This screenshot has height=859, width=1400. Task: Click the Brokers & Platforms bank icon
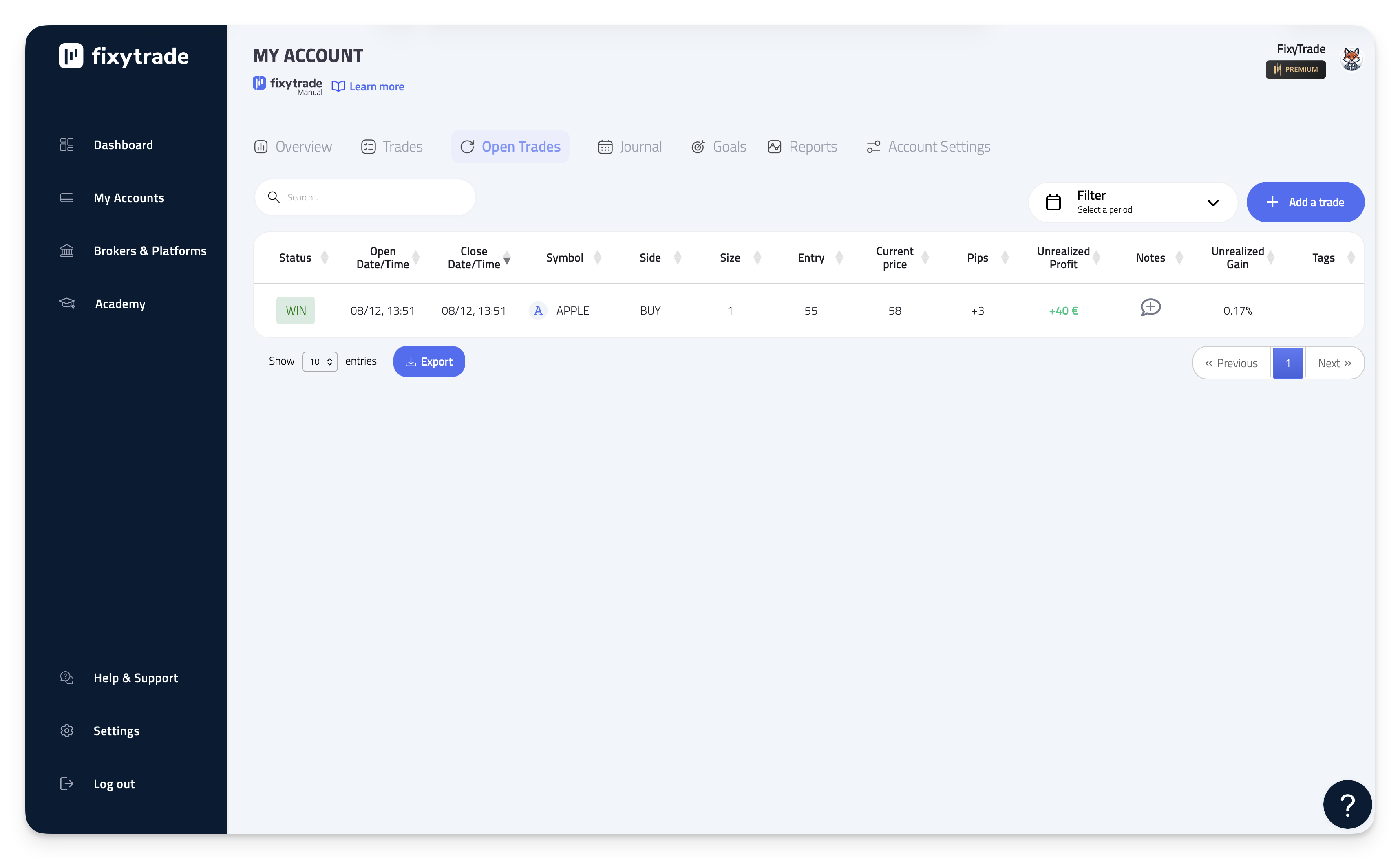click(x=66, y=251)
